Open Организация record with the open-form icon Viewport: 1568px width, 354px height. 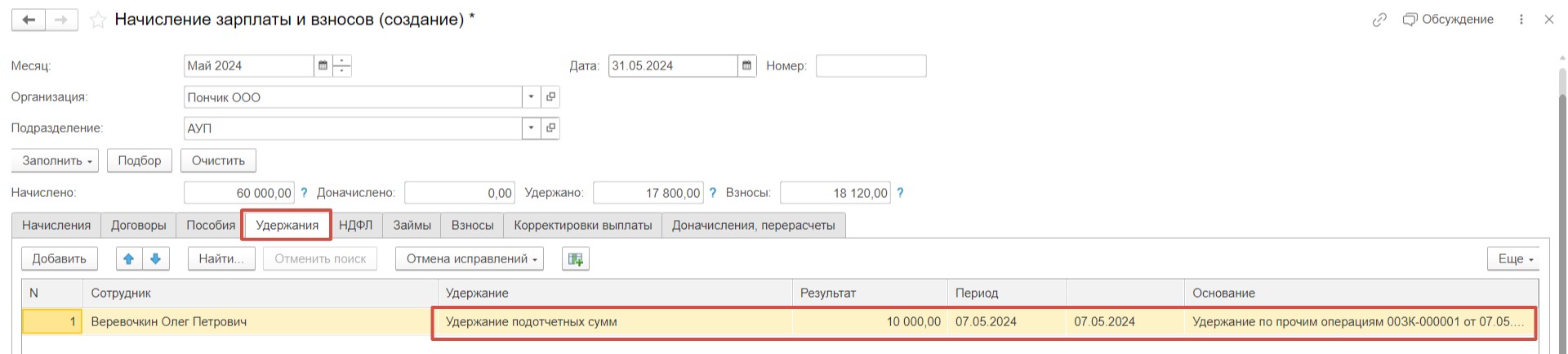(x=550, y=96)
